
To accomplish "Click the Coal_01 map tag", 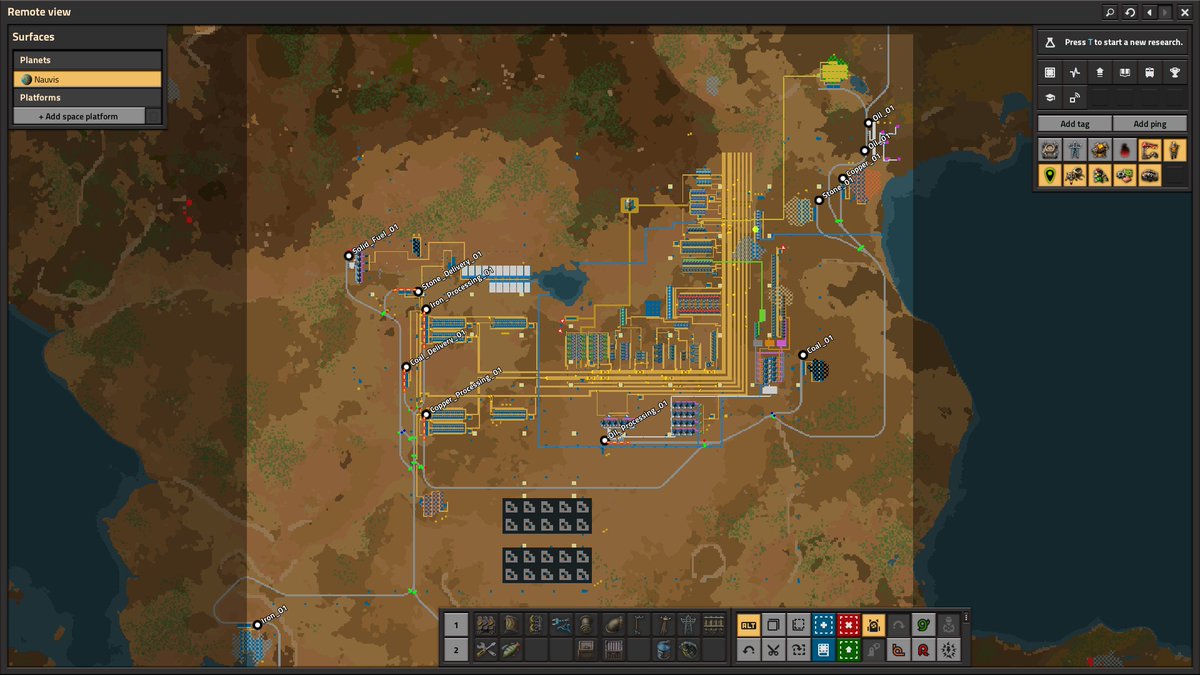I will 803,355.
